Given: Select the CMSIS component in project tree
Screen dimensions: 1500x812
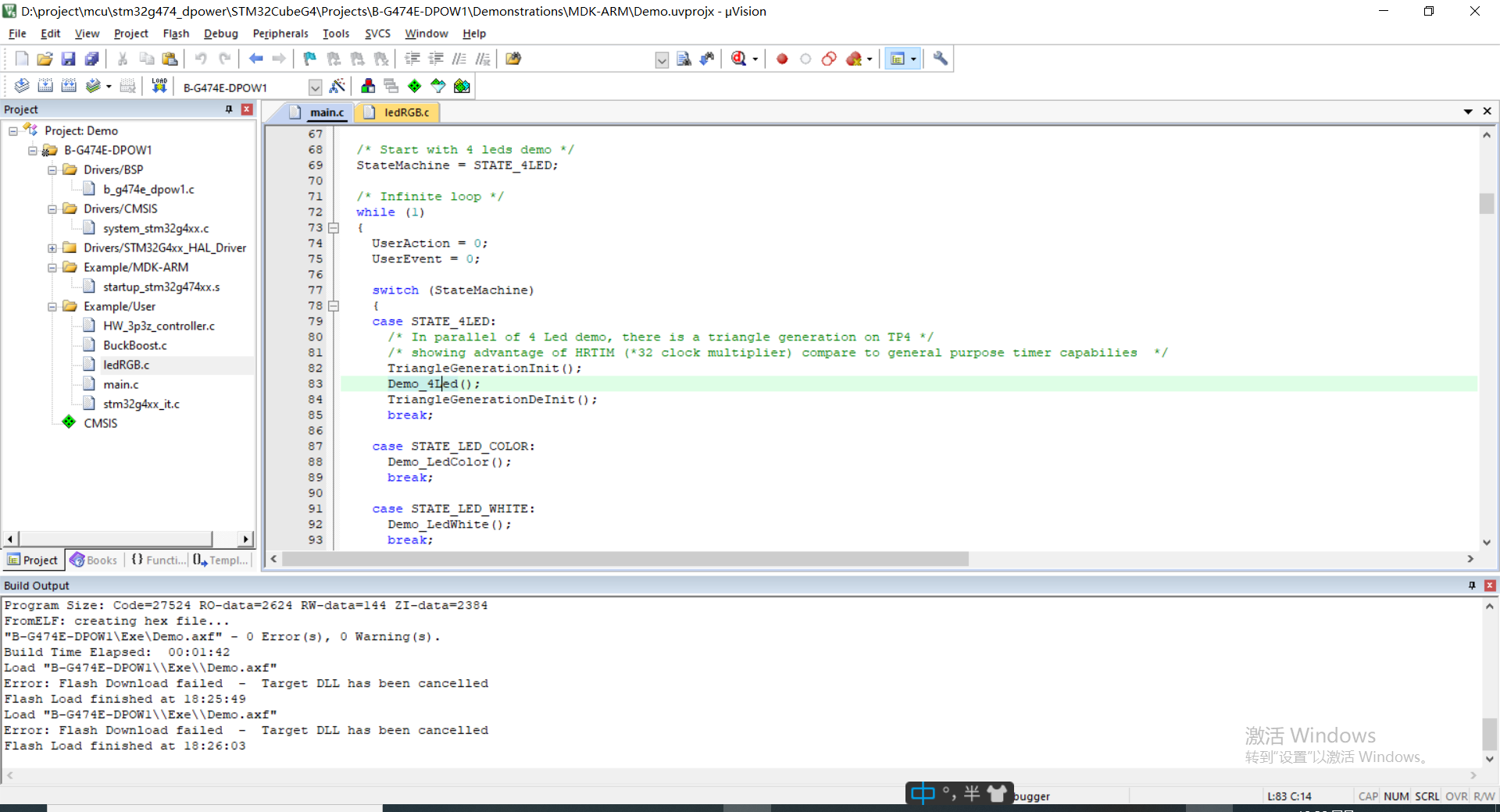Looking at the screenshot, I should (101, 423).
